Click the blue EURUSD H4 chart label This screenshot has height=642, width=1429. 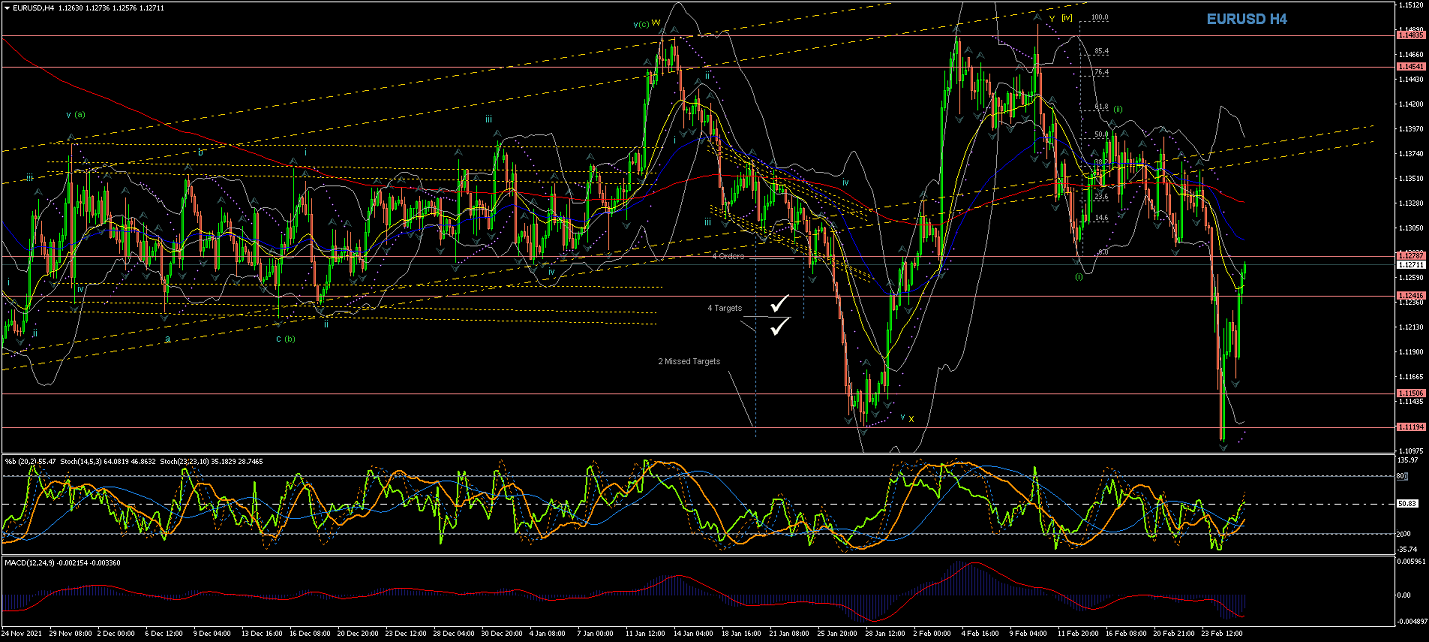point(1246,19)
